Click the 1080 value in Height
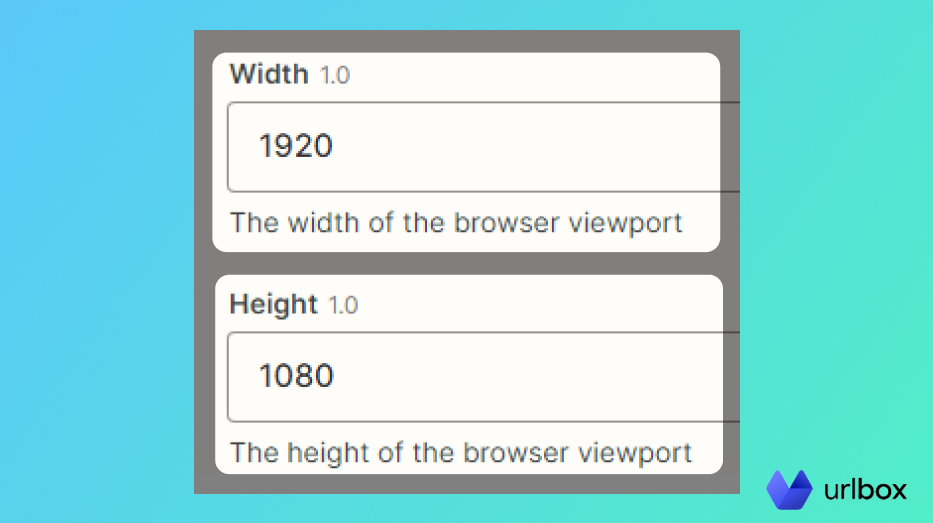933x523 pixels. click(x=296, y=377)
